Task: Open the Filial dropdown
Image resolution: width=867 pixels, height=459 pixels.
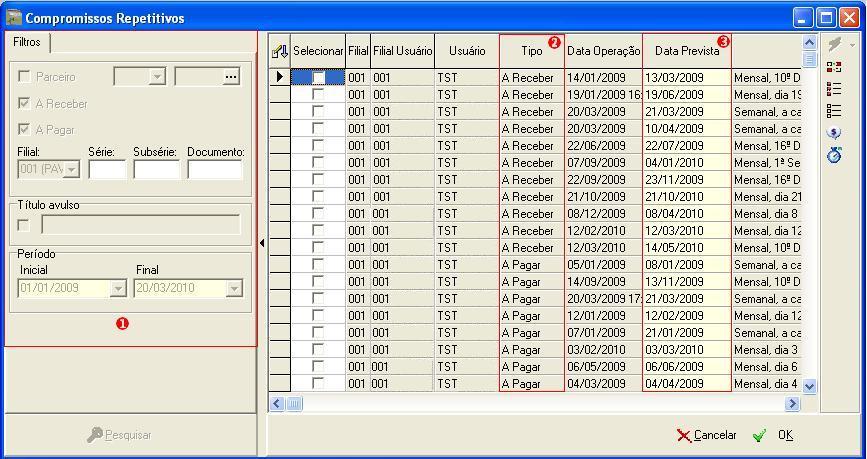Action: coord(72,170)
